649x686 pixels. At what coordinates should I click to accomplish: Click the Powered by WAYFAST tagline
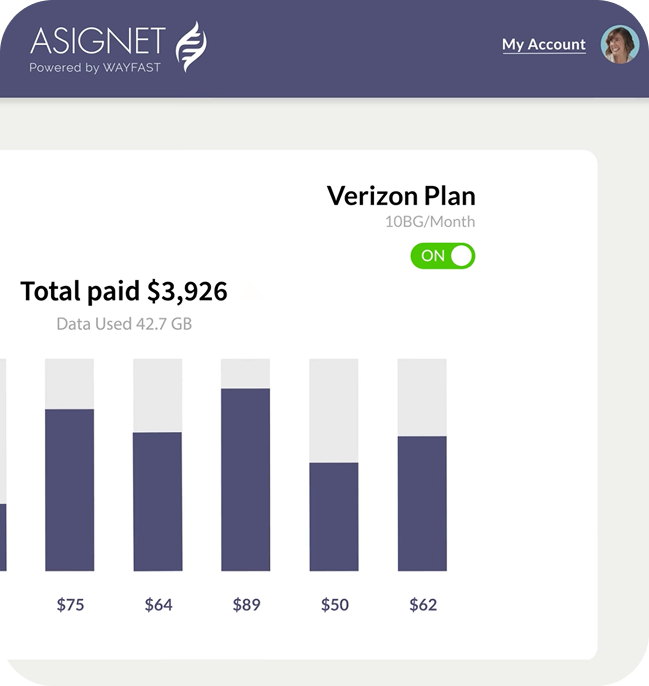tap(94, 68)
